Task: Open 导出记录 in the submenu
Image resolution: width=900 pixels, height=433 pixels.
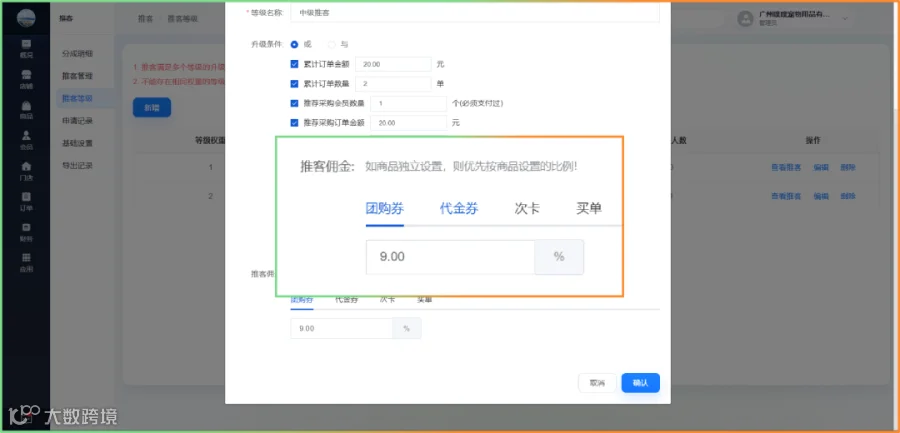Action: click(77, 165)
